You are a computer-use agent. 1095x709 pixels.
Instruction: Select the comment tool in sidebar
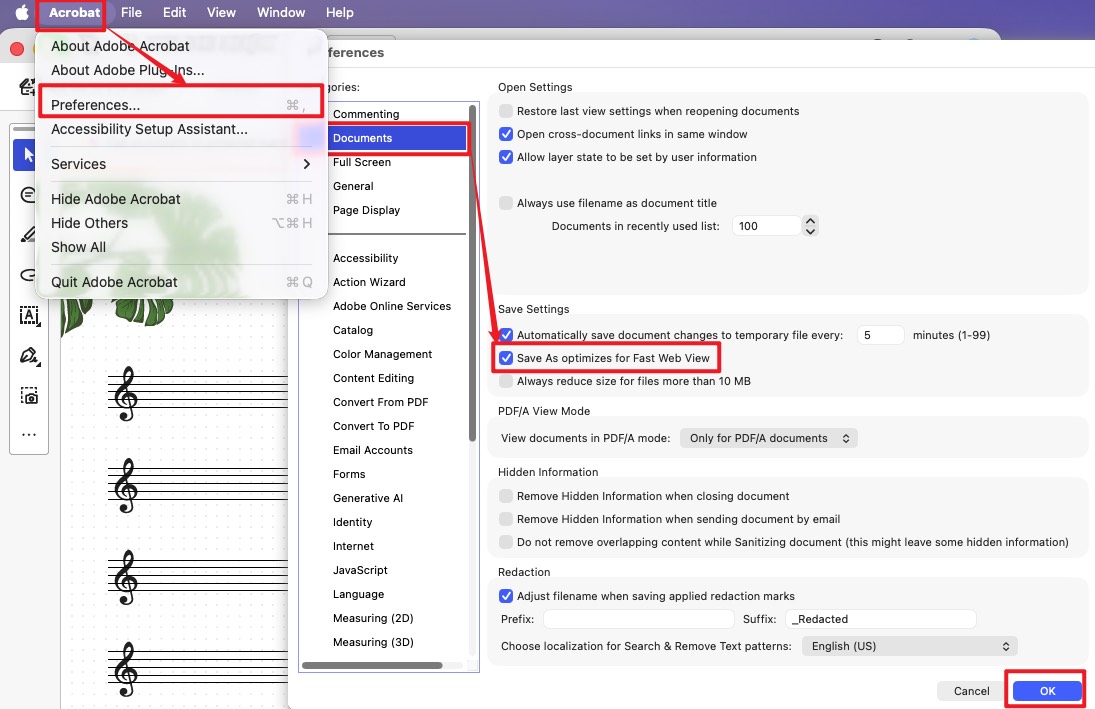pyautogui.click(x=28, y=195)
